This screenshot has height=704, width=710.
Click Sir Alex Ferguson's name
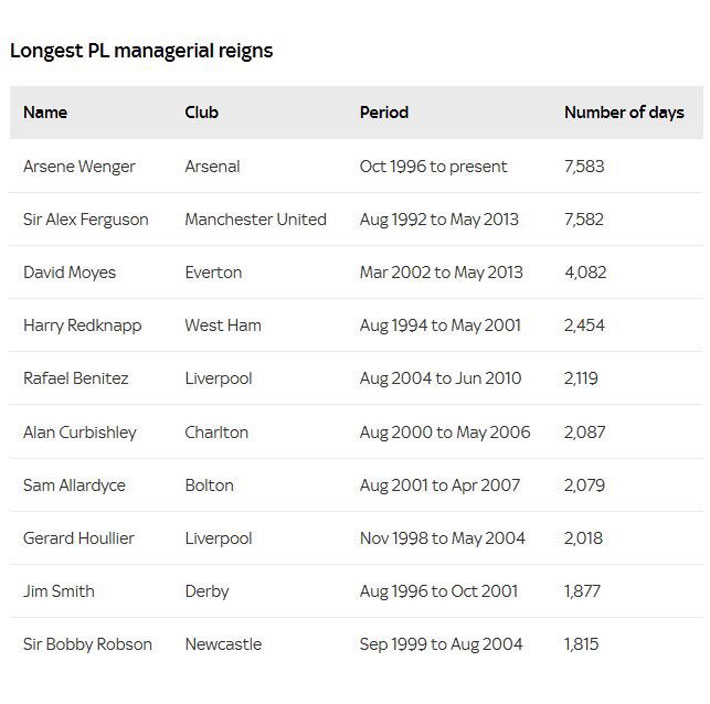(x=86, y=219)
